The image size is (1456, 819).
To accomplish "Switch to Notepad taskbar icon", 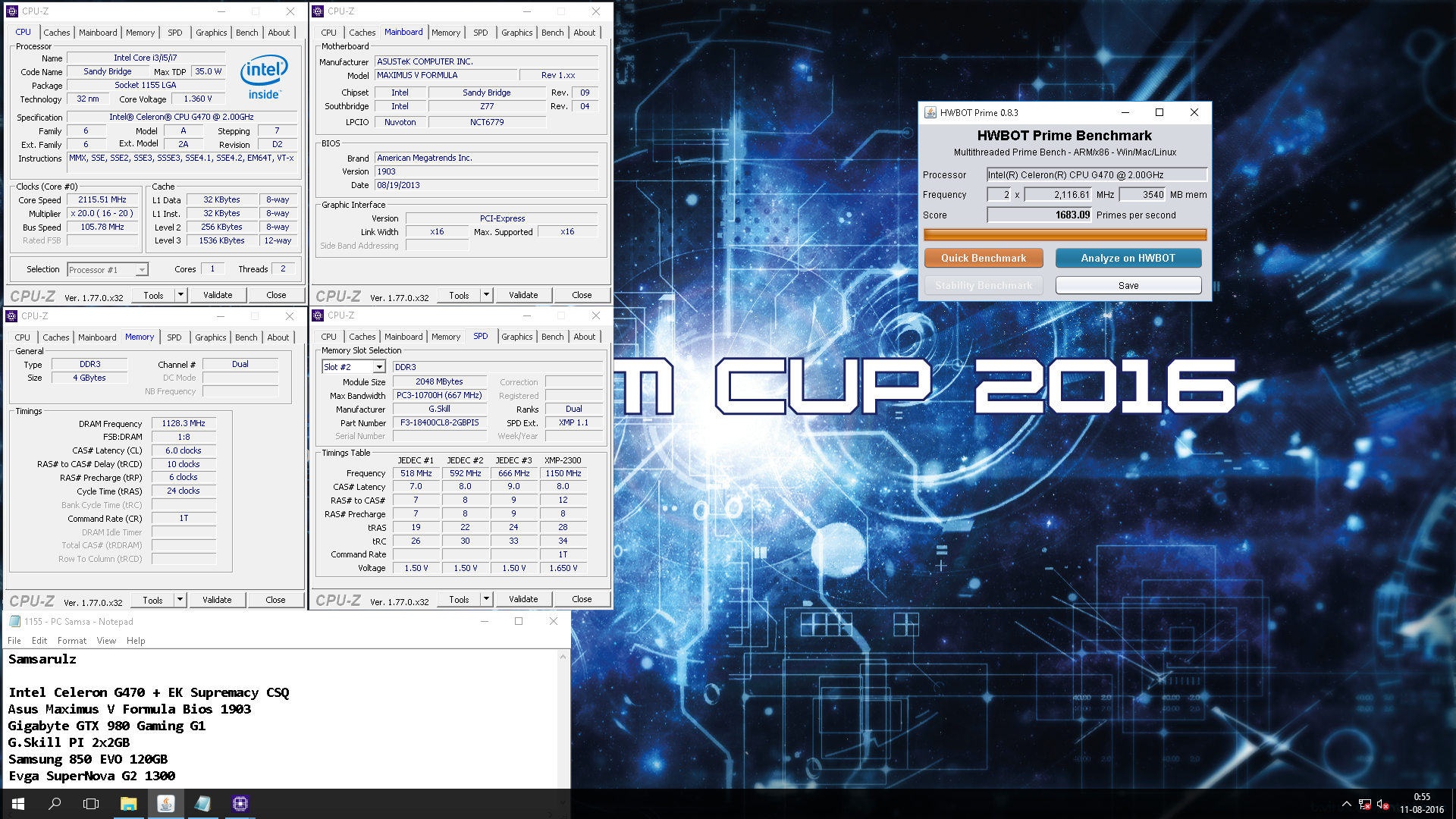I will [202, 804].
